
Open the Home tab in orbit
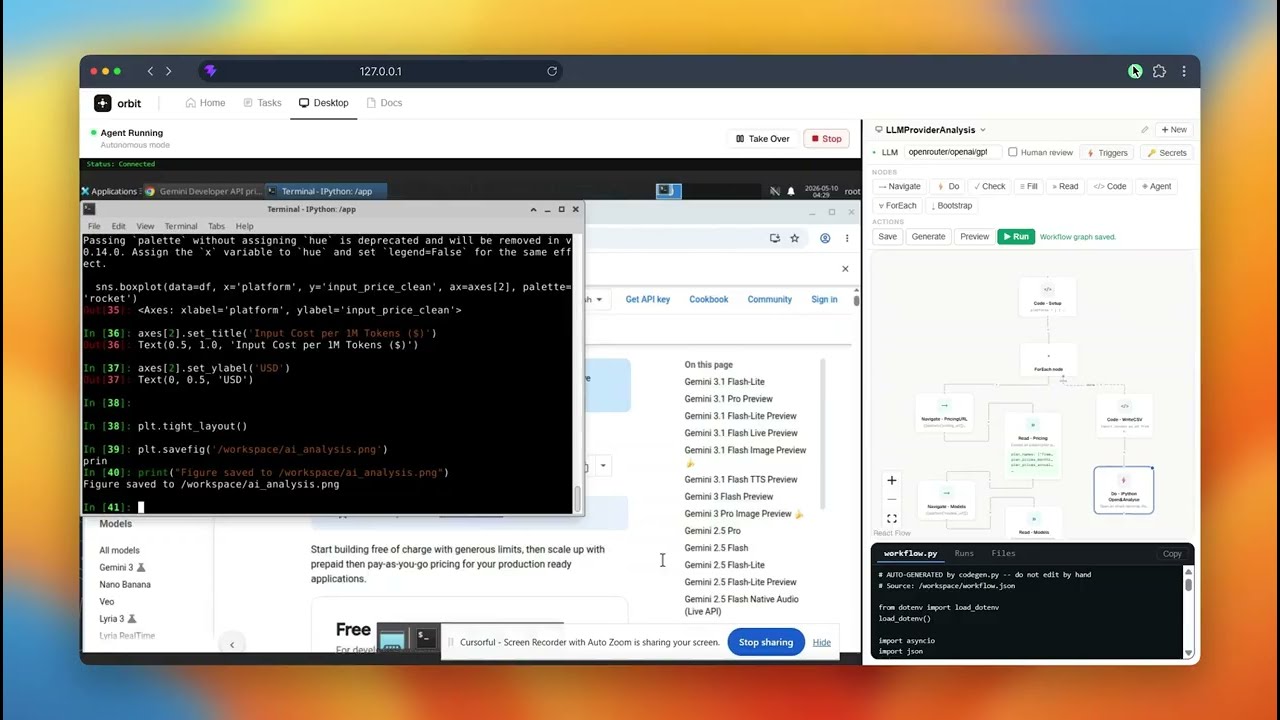[205, 103]
